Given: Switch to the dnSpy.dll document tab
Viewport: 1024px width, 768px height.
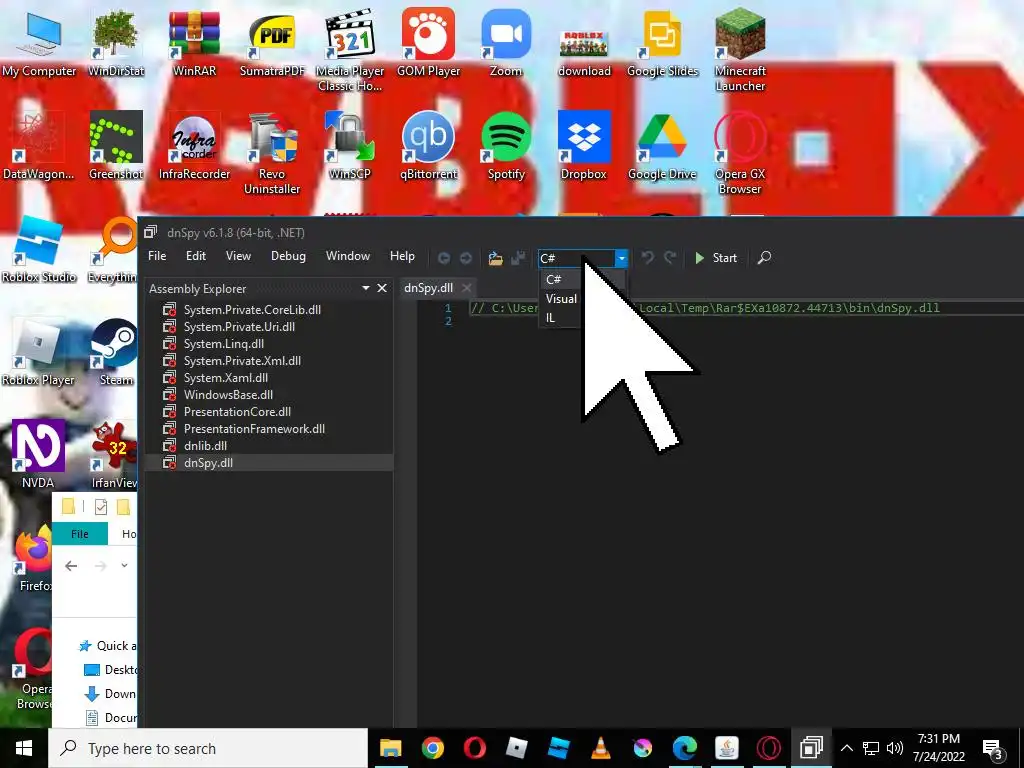Looking at the screenshot, I should pos(428,288).
